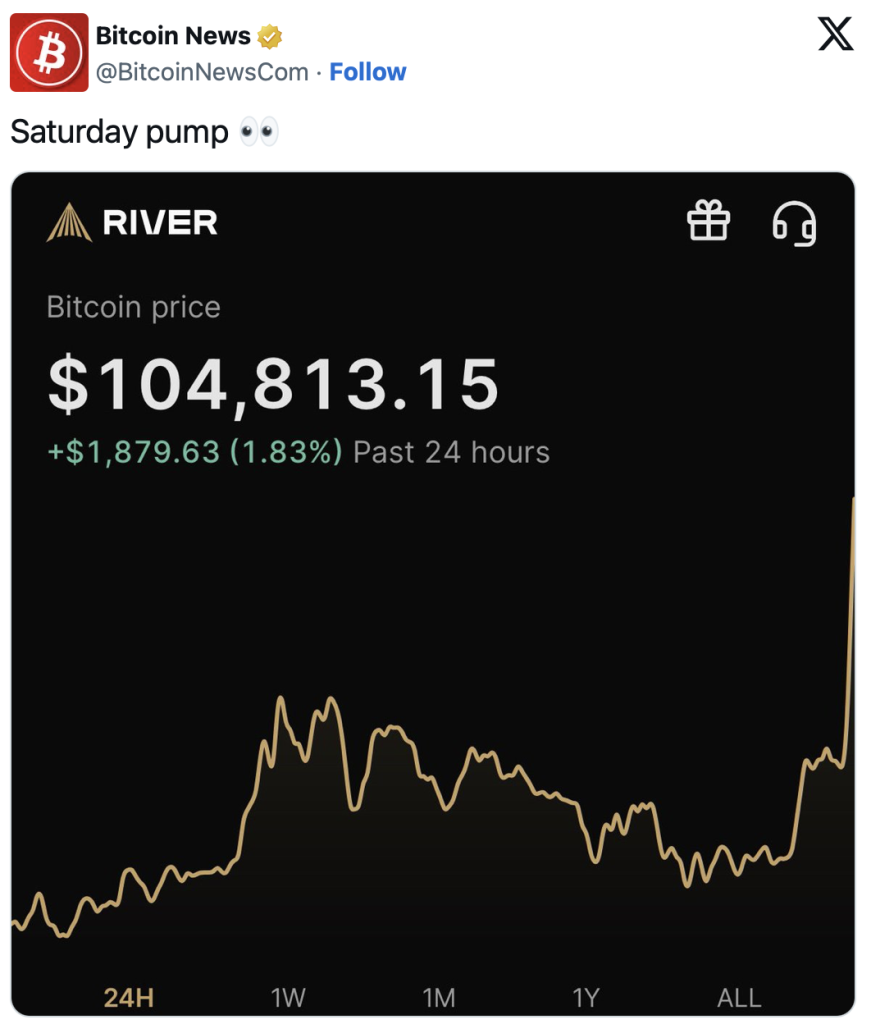
Task: Click the Bitcoin News display name
Action: [173, 36]
